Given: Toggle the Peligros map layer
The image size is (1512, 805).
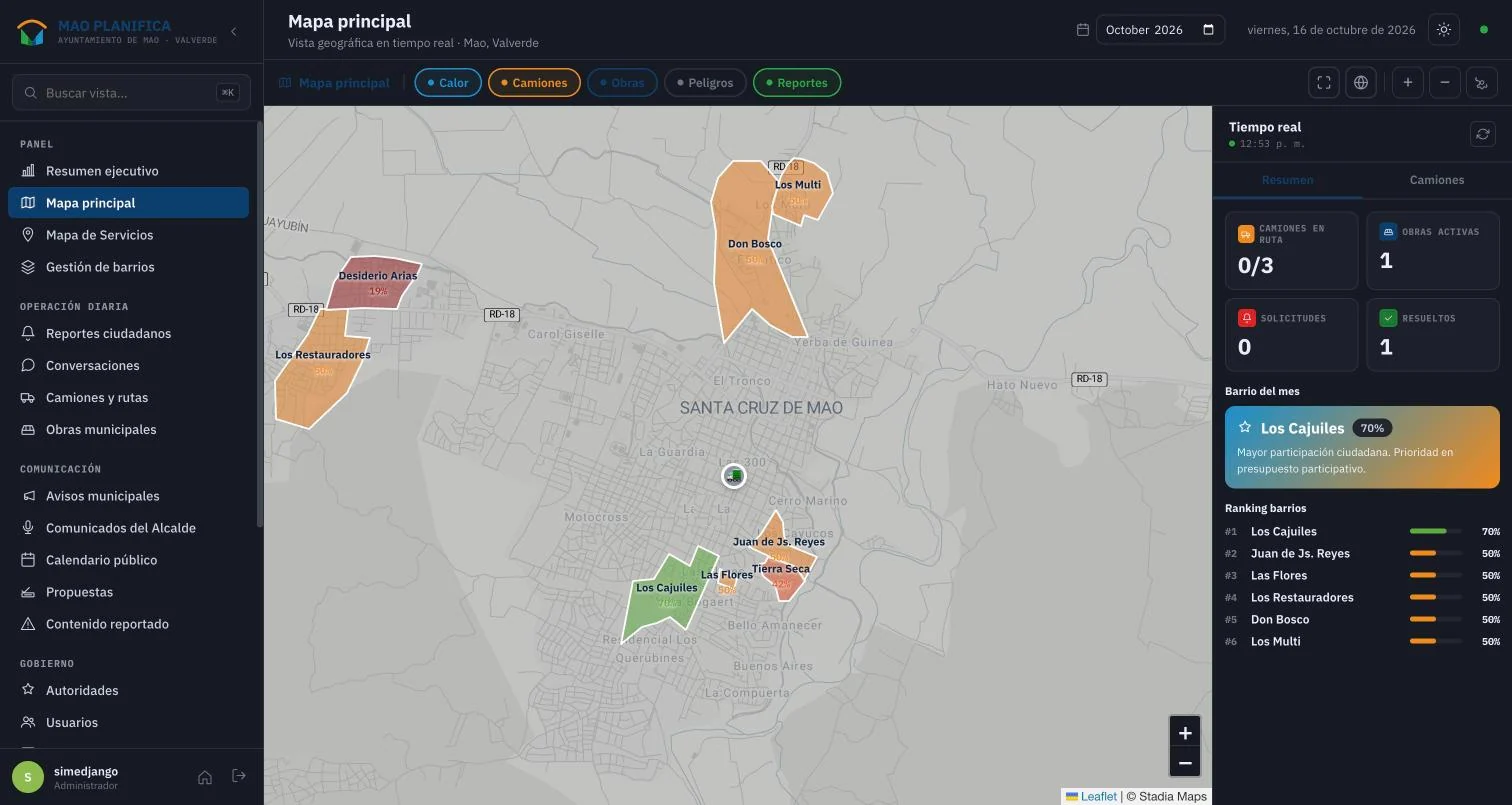Looking at the screenshot, I should pyautogui.click(x=705, y=83).
